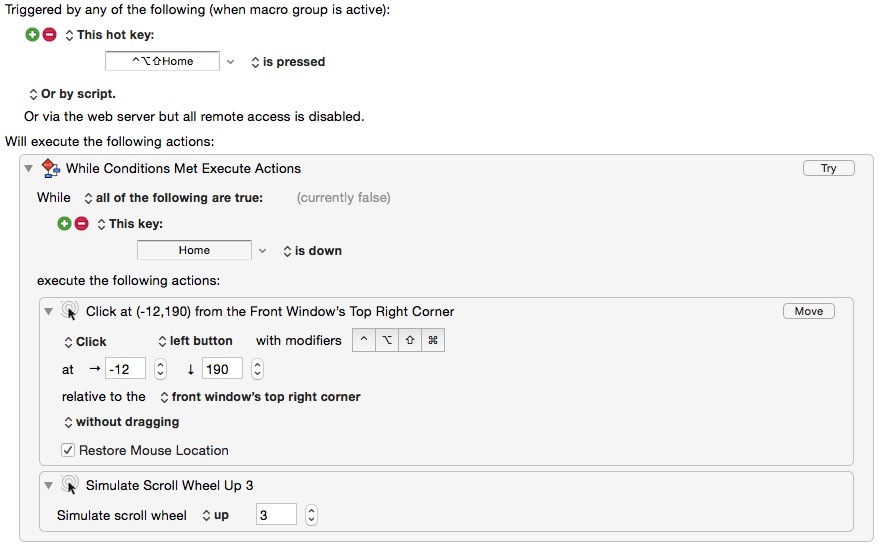Remove the 'This key' condition with red minus
This screenshot has width=888, height=546.
82,224
